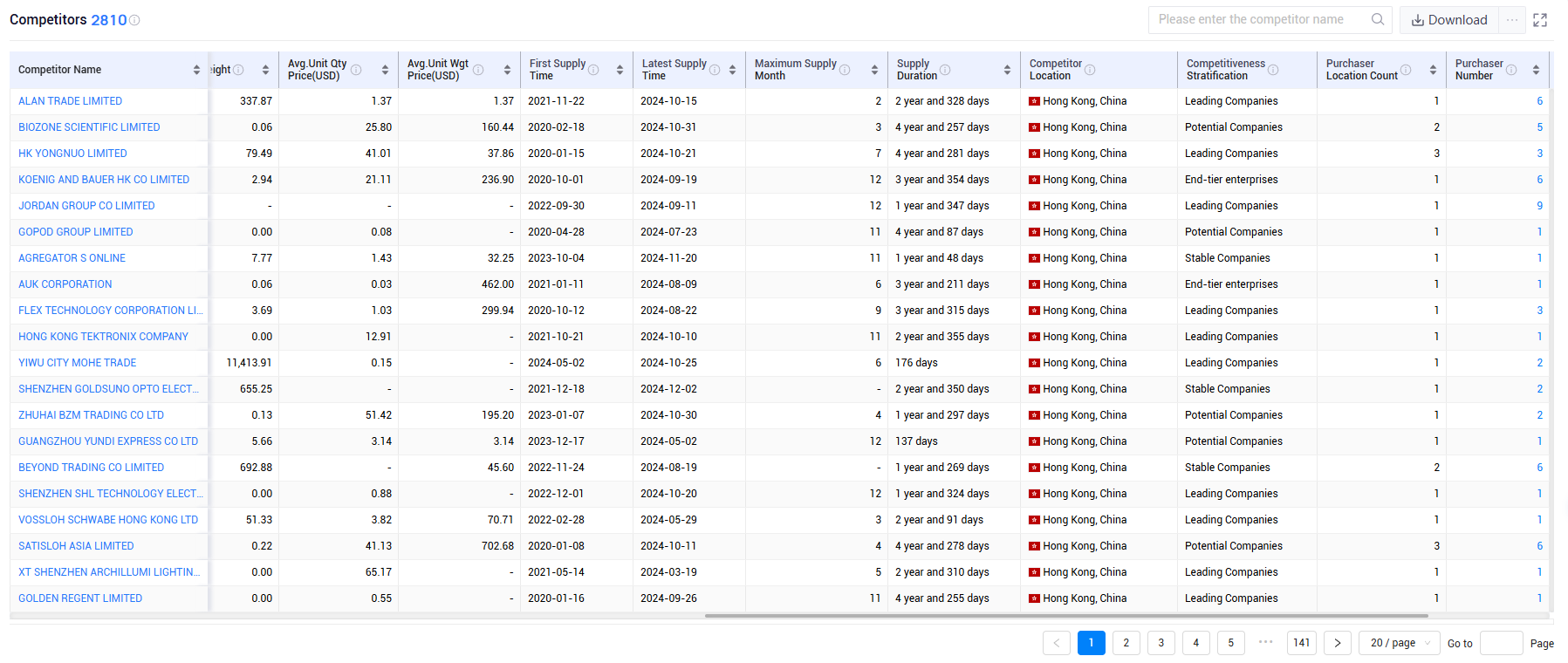Sort by Purchaser Number
Viewport: 1568px width, 663px height.
(1536, 70)
